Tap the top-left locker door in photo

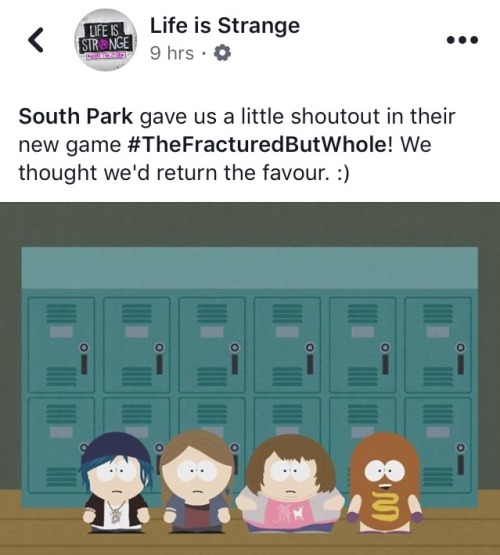(62, 345)
